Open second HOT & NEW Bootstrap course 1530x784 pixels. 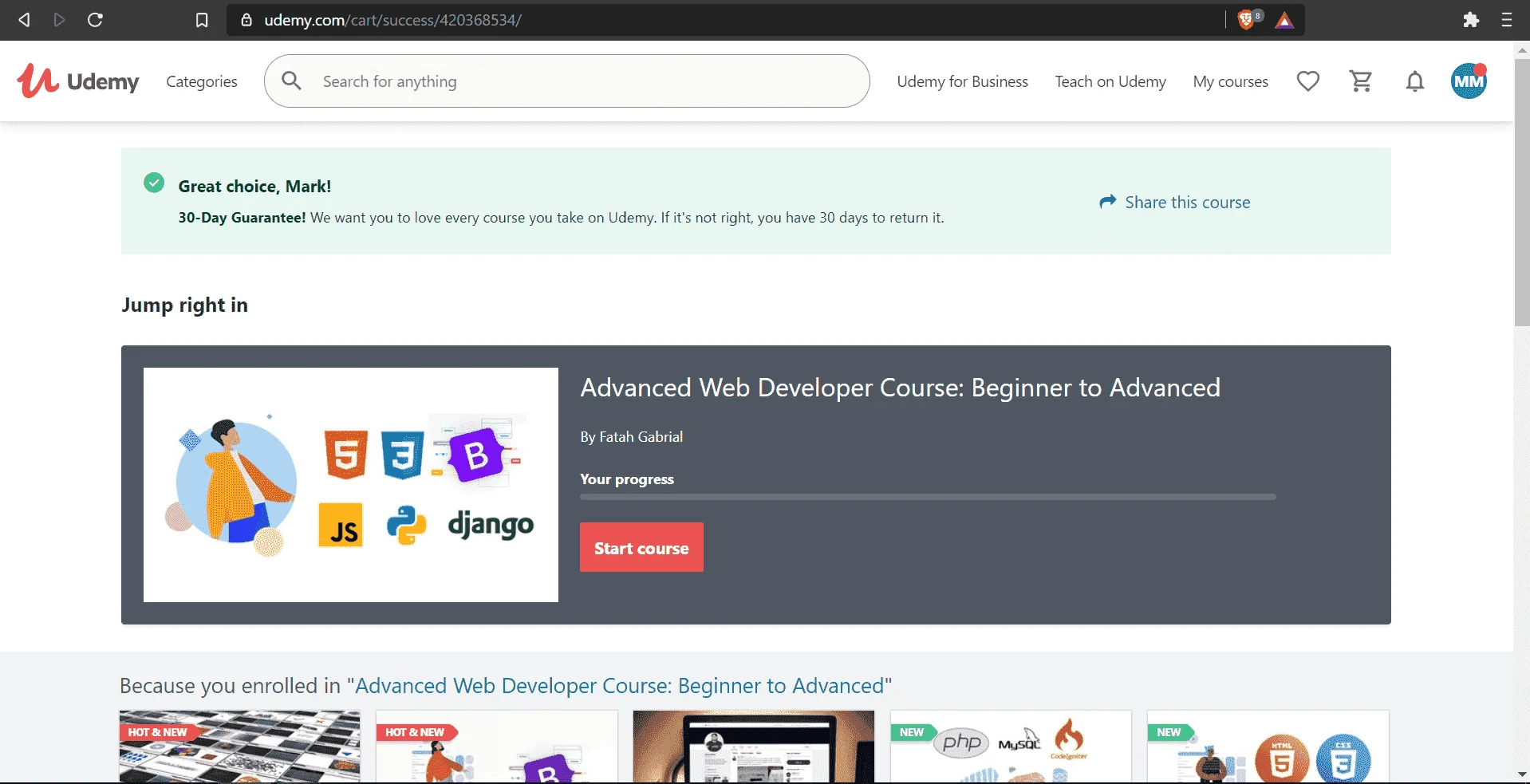497,747
